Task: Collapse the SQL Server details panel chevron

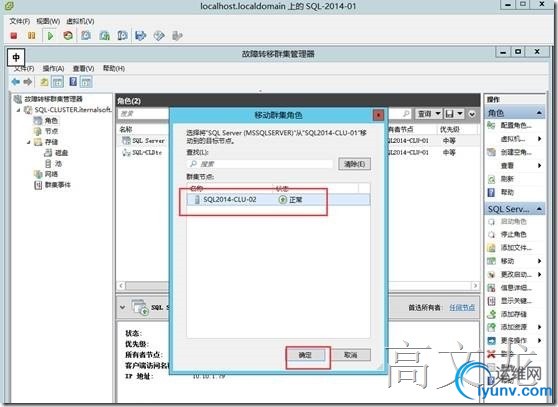Action: [x=123, y=307]
